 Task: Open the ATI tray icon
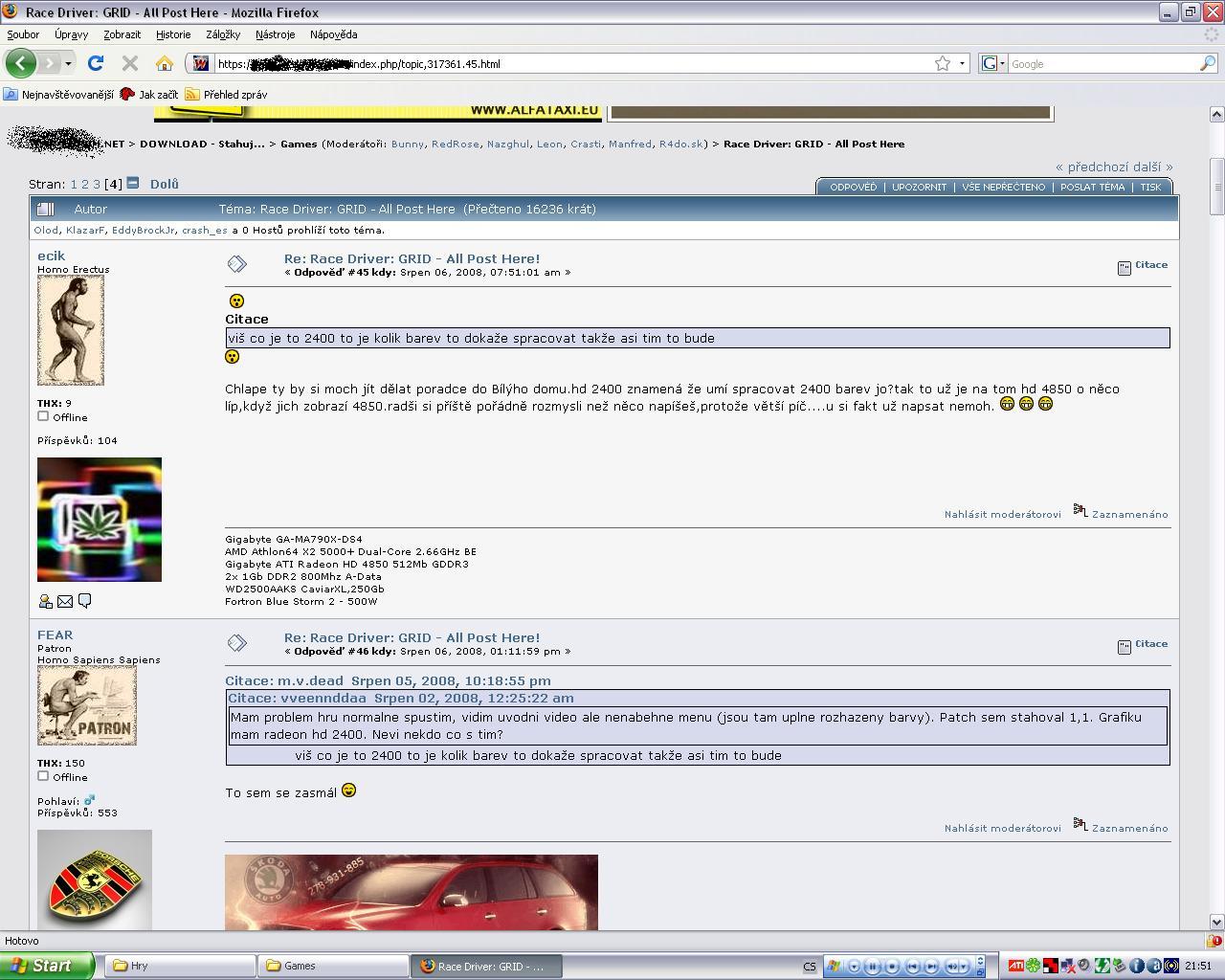(x=1015, y=966)
